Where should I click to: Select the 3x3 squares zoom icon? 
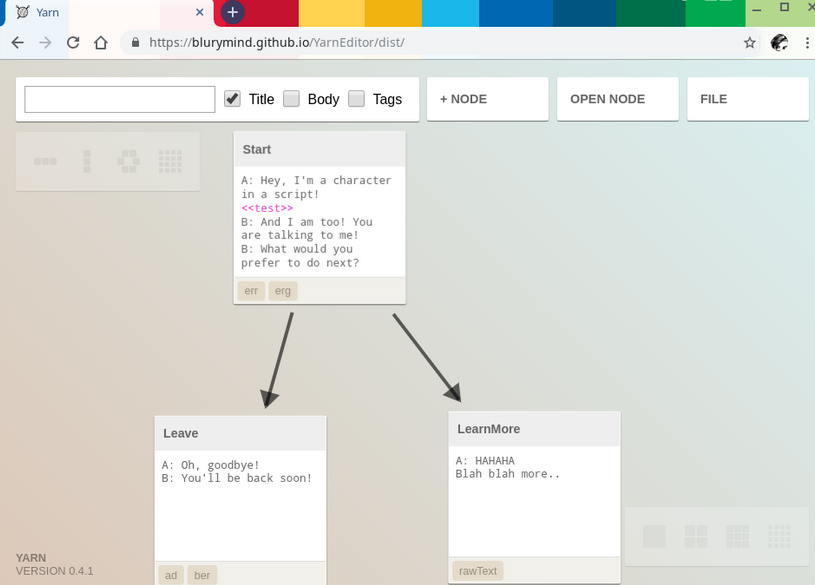pos(738,537)
